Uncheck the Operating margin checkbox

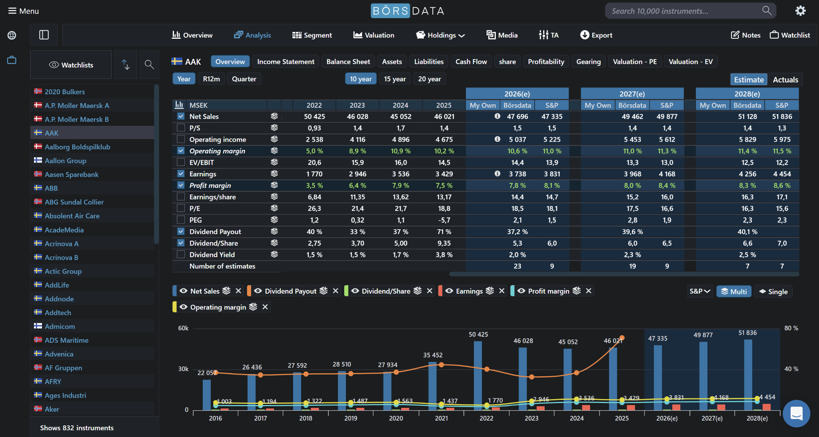(x=181, y=151)
